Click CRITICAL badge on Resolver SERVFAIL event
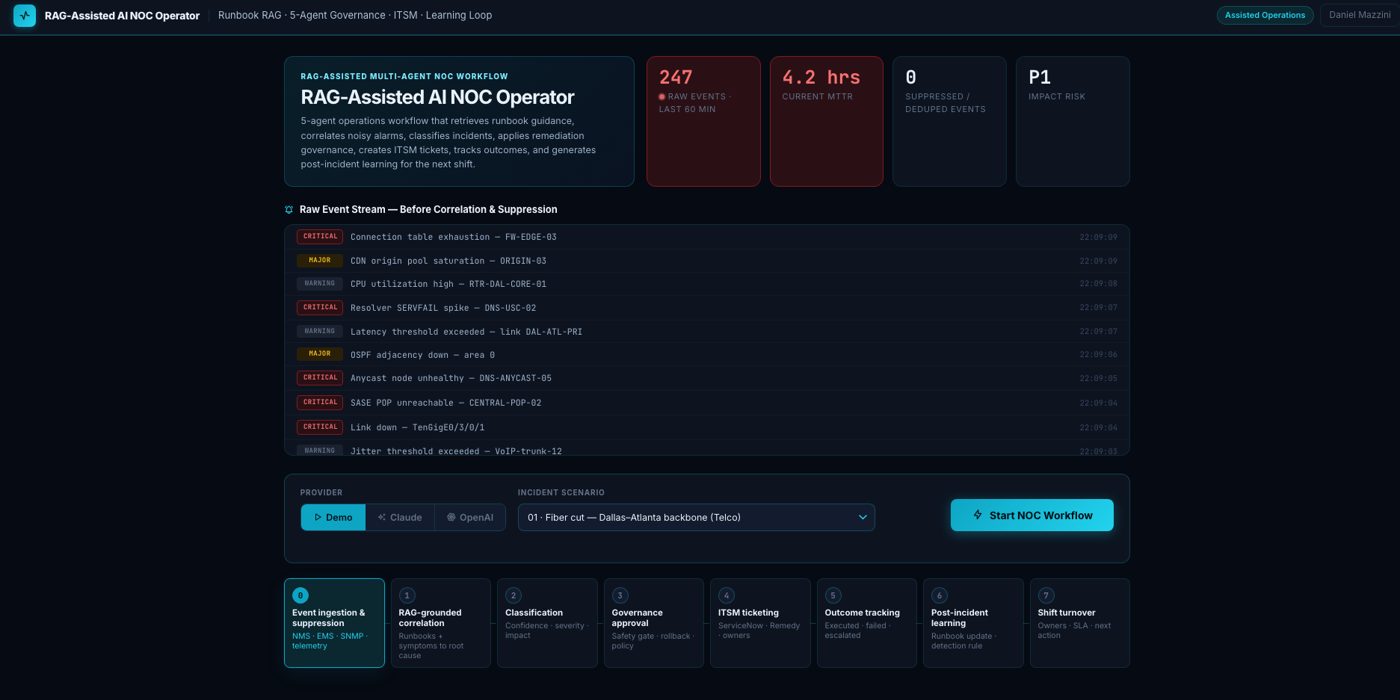Image resolution: width=1400 pixels, height=700 pixels. click(320, 307)
